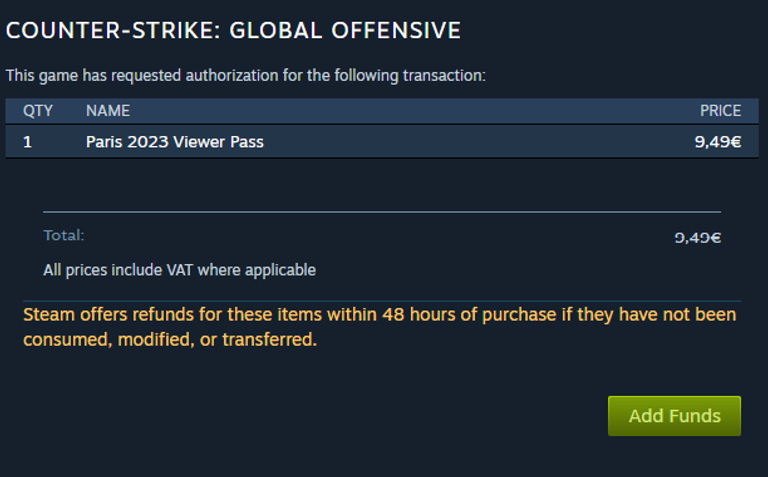The height and width of the screenshot is (477, 768).
Task: Click the '48 hours' text in refund notice
Action: pyautogui.click(x=419, y=314)
